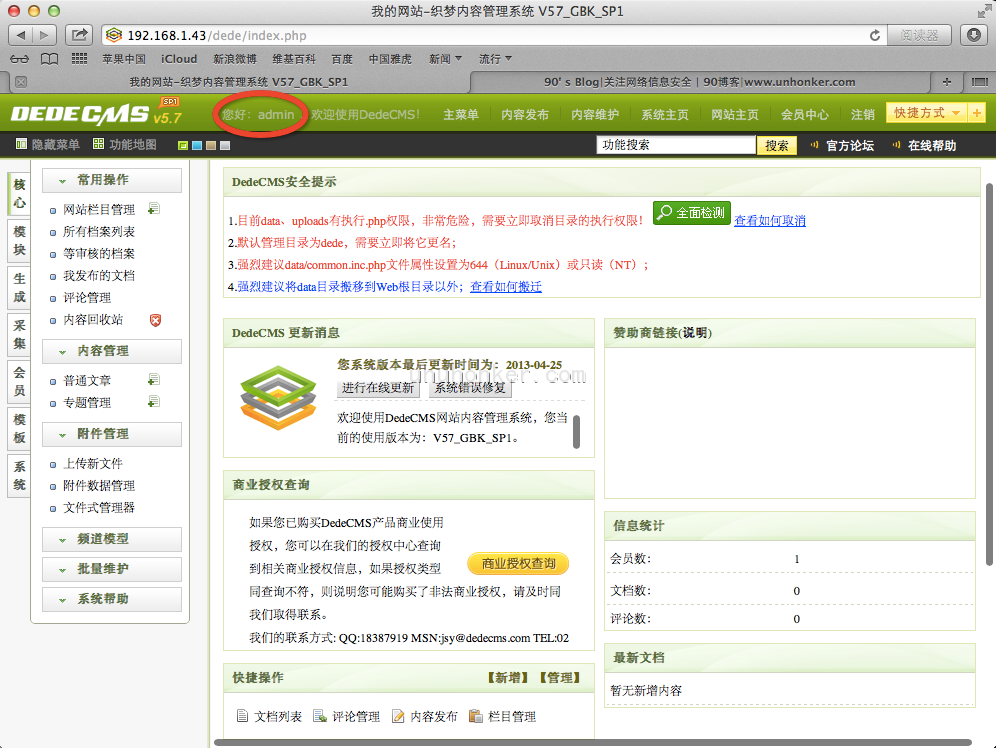Click the add icon next to 专题管理
The height and width of the screenshot is (748, 996).
[154, 402]
